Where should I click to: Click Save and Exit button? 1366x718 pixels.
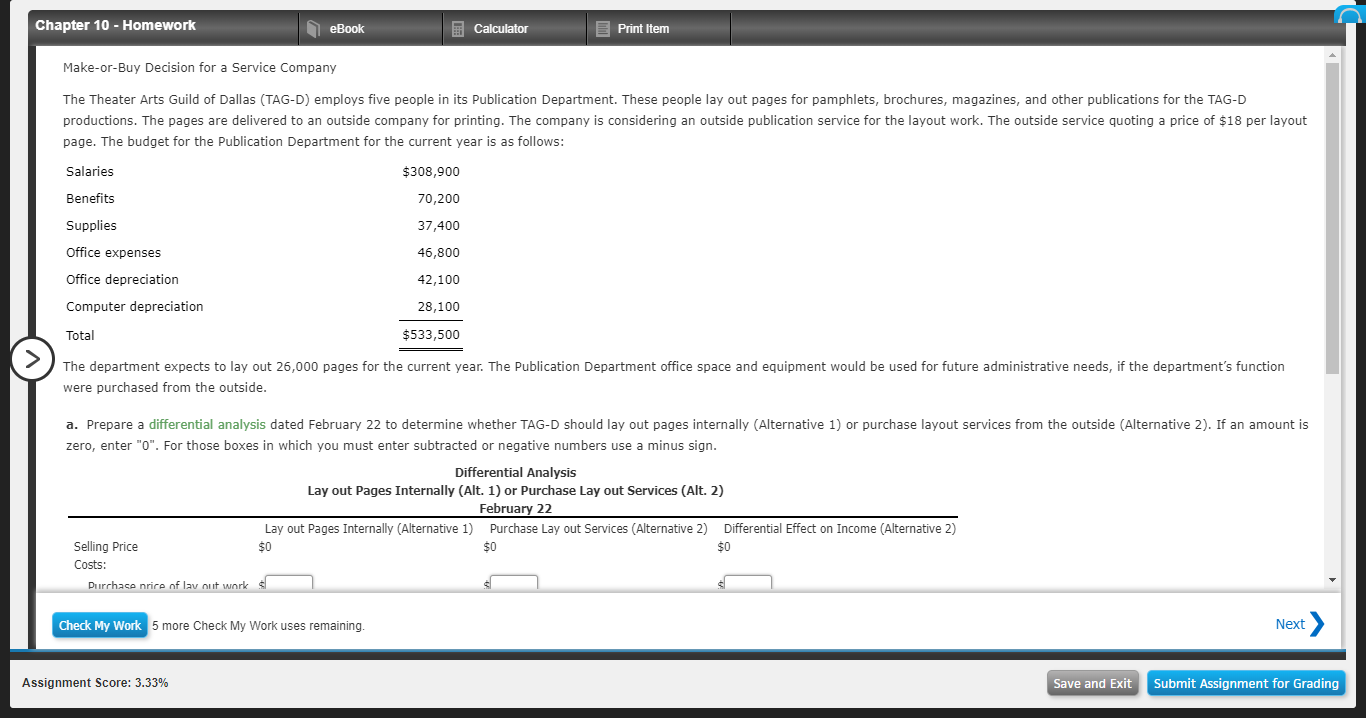[1093, 684]
